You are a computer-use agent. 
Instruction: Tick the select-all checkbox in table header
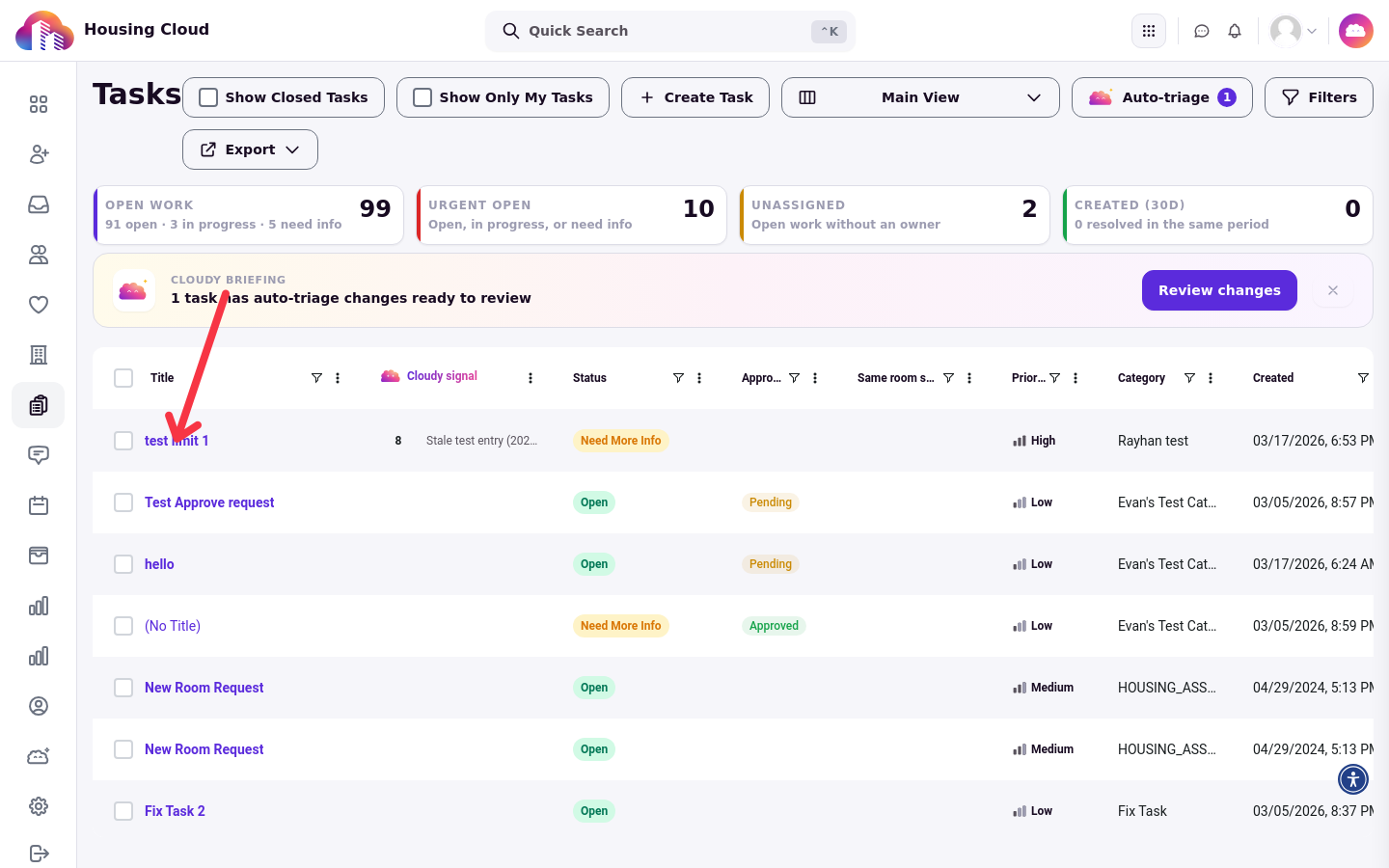[123, 378]
